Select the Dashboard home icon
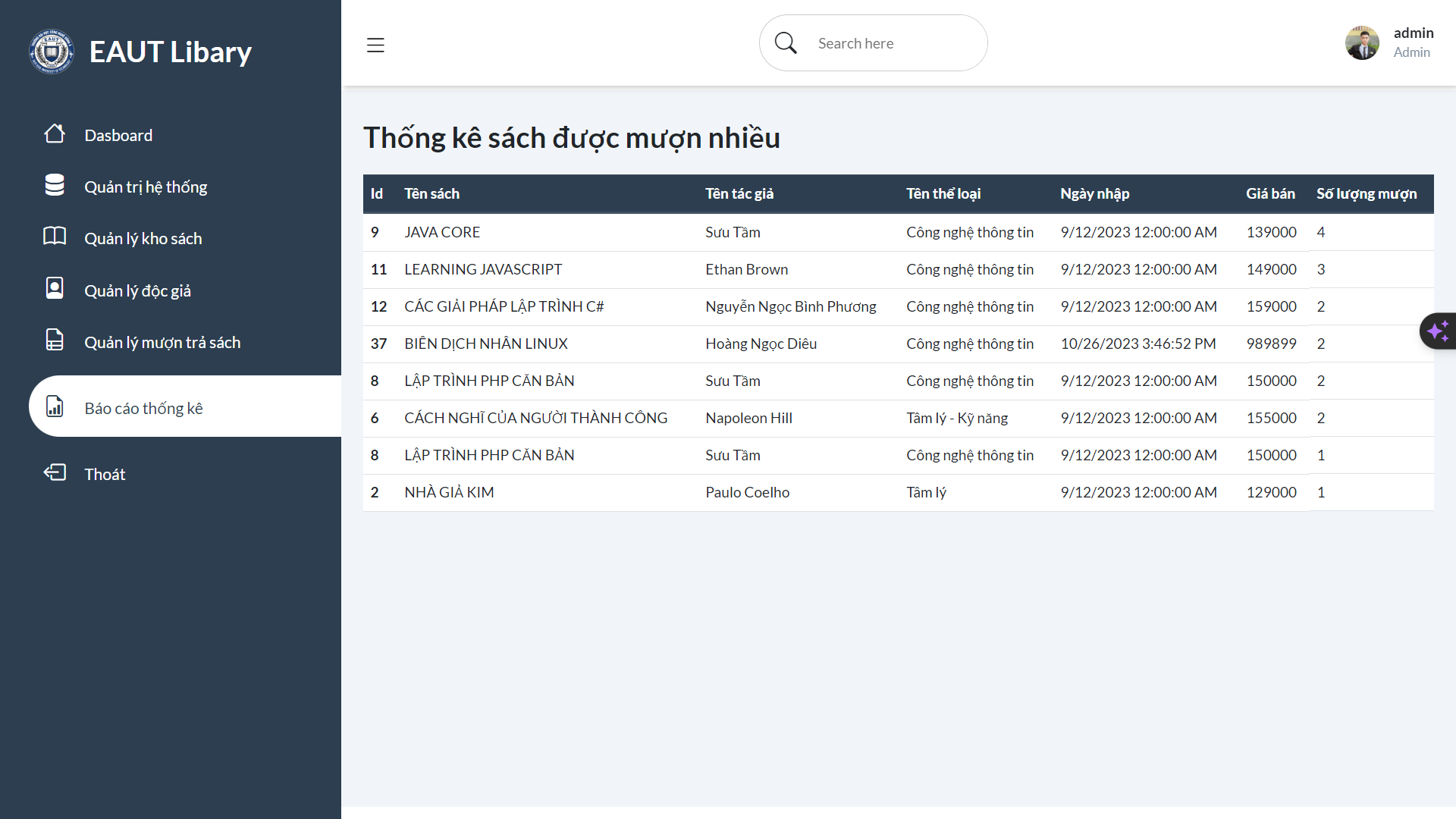The height and width of the screenshot is (819, 1456). point(54,134)
